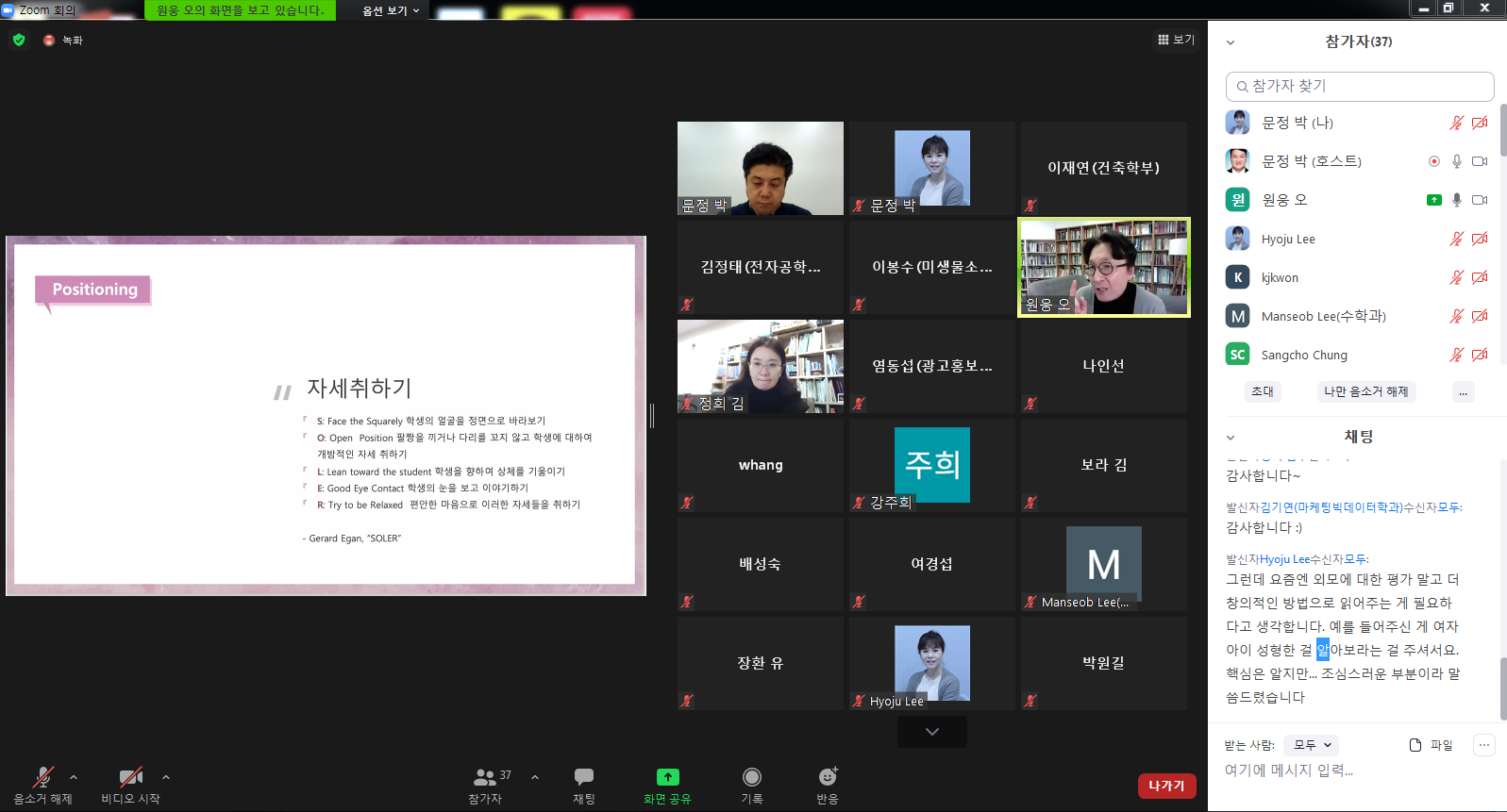Open the chat more options ellipsis button
Image resolution: width=1507 pixels, height=812 pixels.
1484,745
